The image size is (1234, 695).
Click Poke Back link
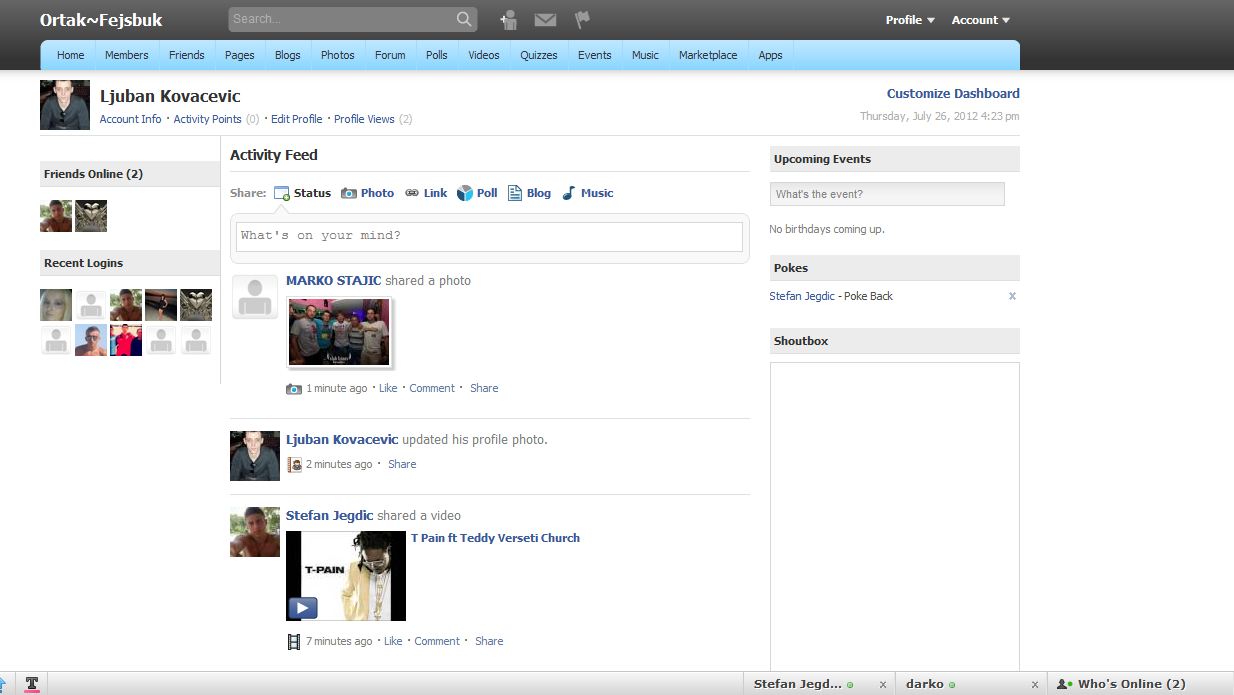click(868, 296)
